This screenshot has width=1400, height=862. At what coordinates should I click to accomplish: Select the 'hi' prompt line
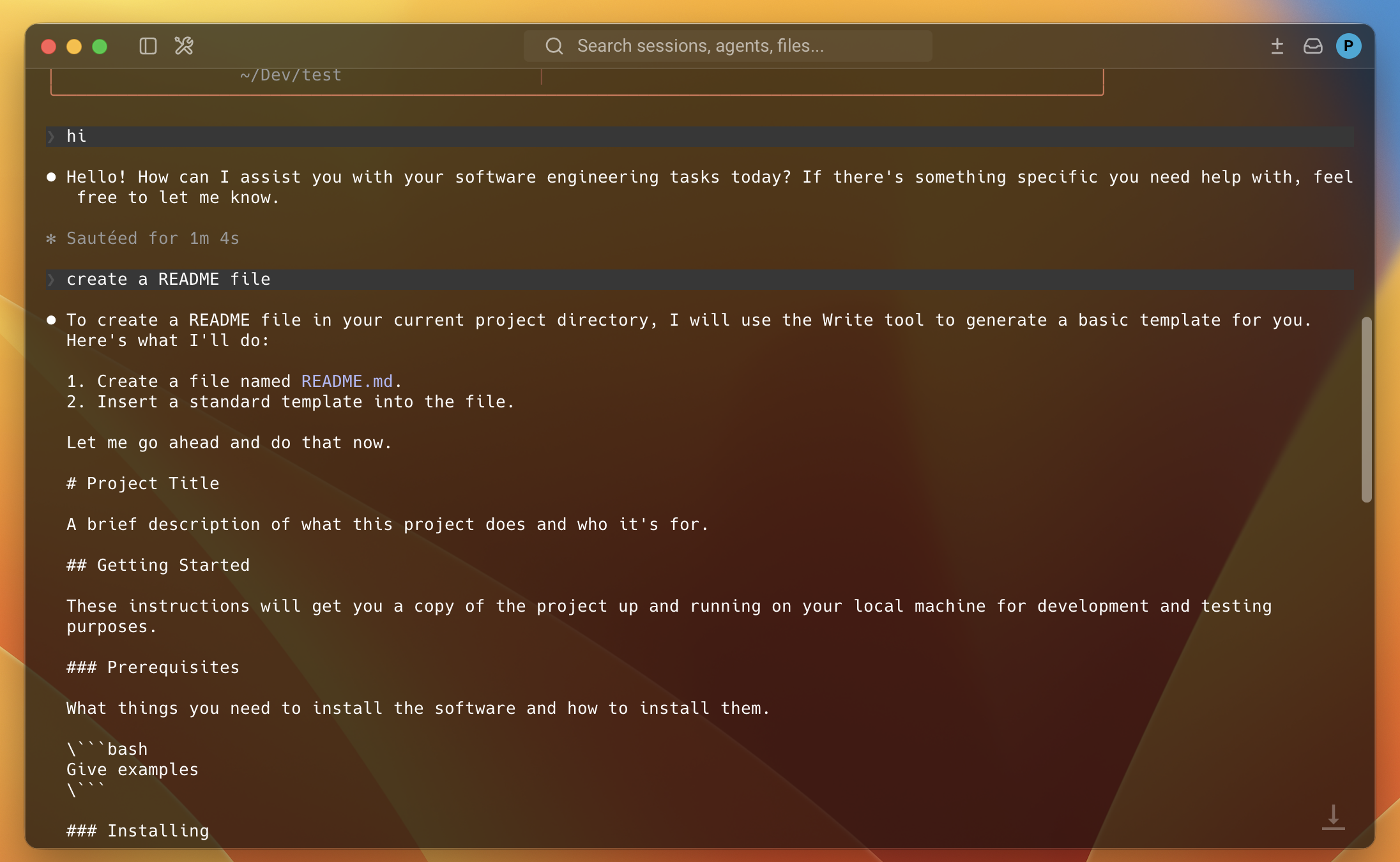(699, 136)
